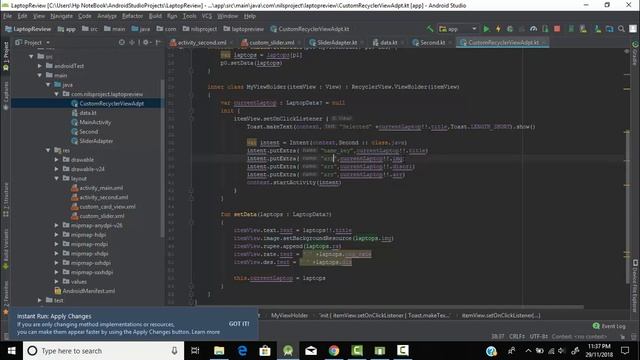The image size is (640, 360).
Task: Open Android Studio in Windows taskbar
Action: pyautogui.click(x=288, y=351)
